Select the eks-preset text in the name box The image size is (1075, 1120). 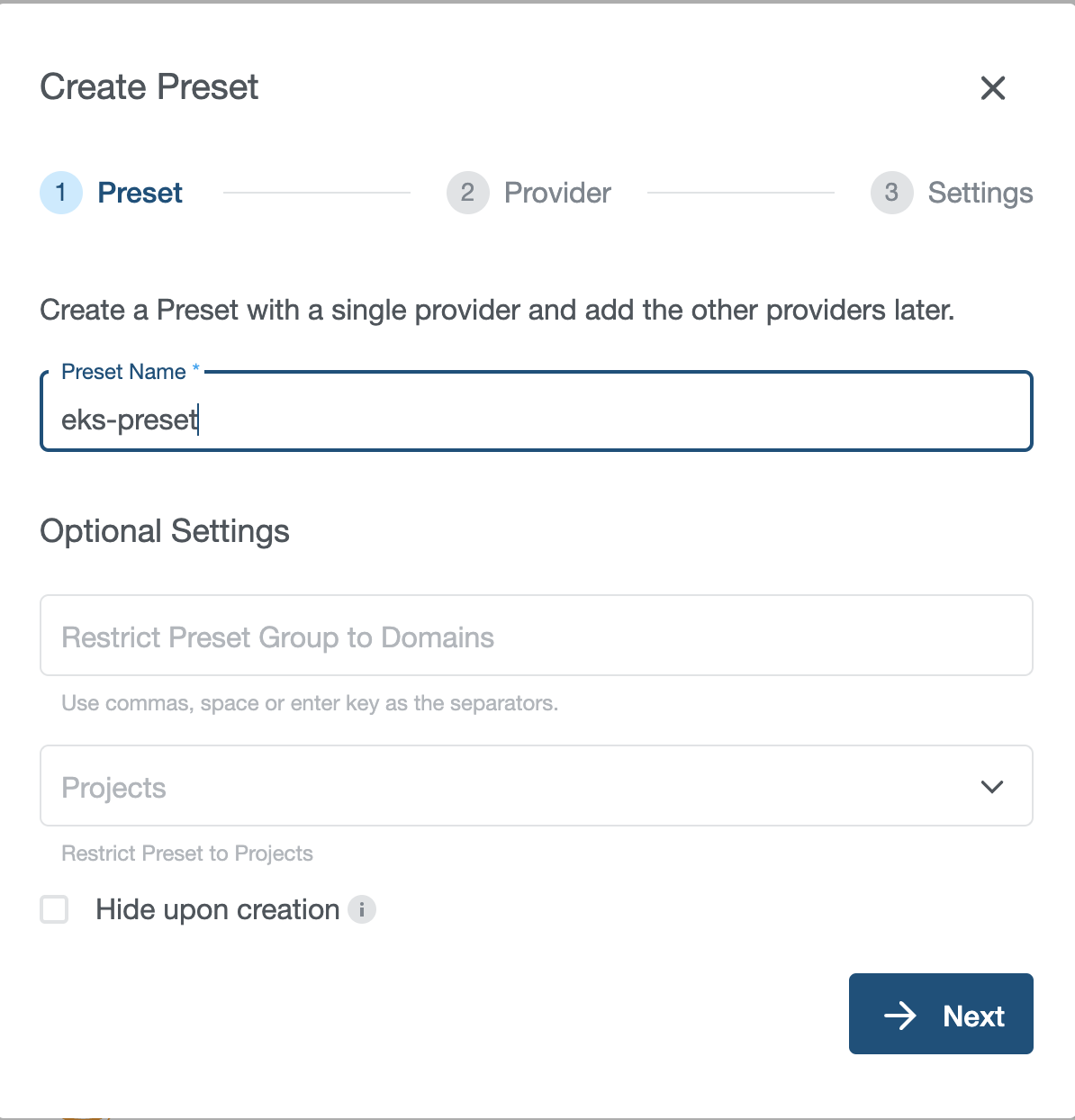pyautogui.click(x=129, y=419)
